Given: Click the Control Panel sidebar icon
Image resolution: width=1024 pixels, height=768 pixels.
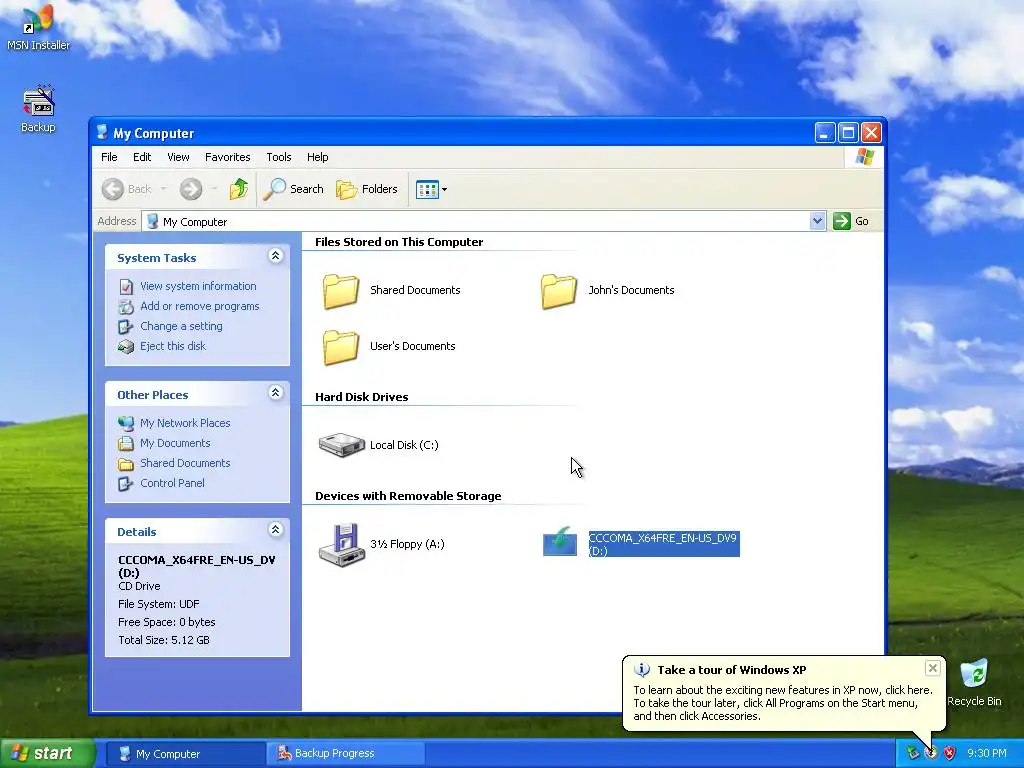Looking at the screenshot, I should [126, 484].
